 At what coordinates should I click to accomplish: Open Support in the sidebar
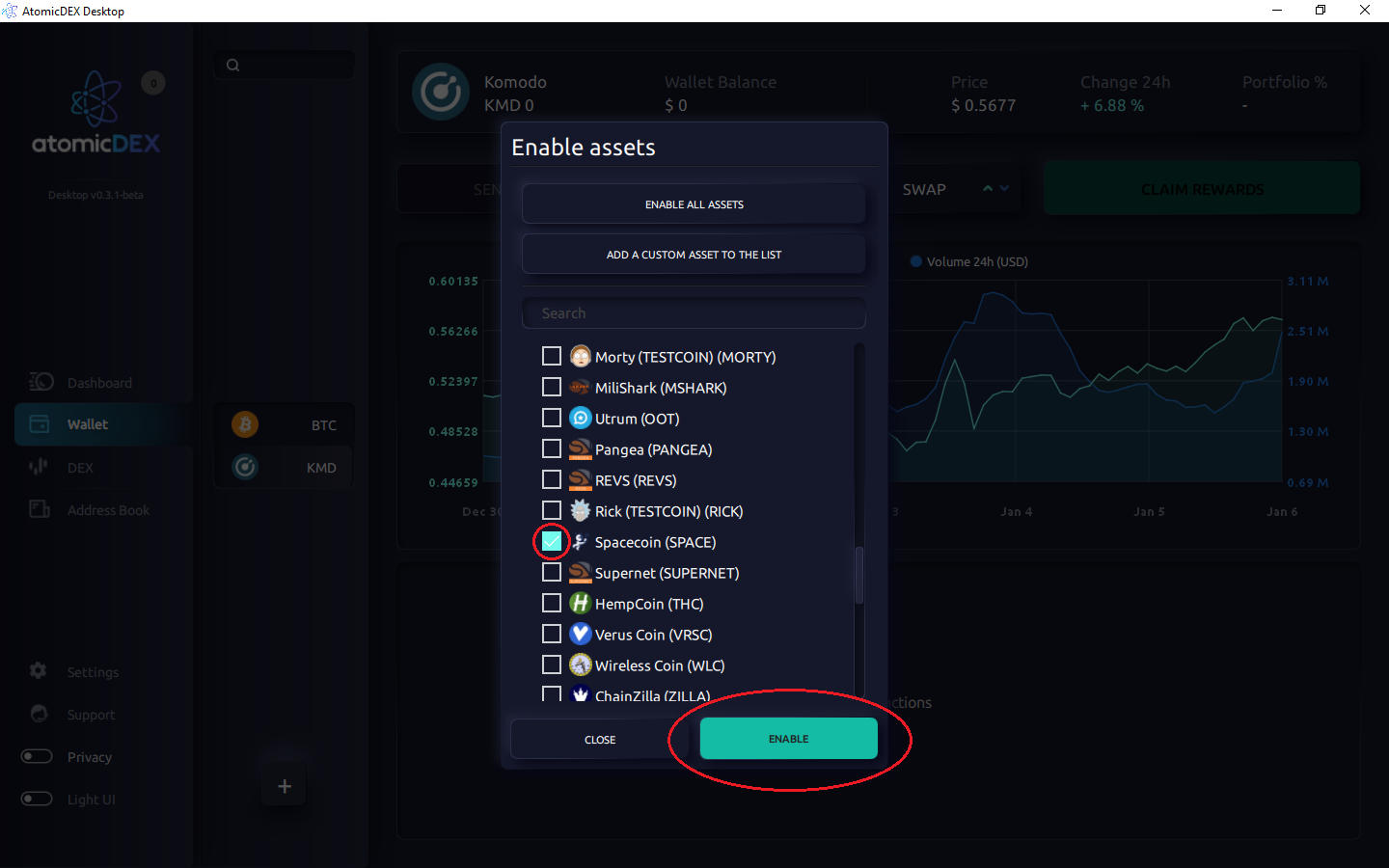91,715
